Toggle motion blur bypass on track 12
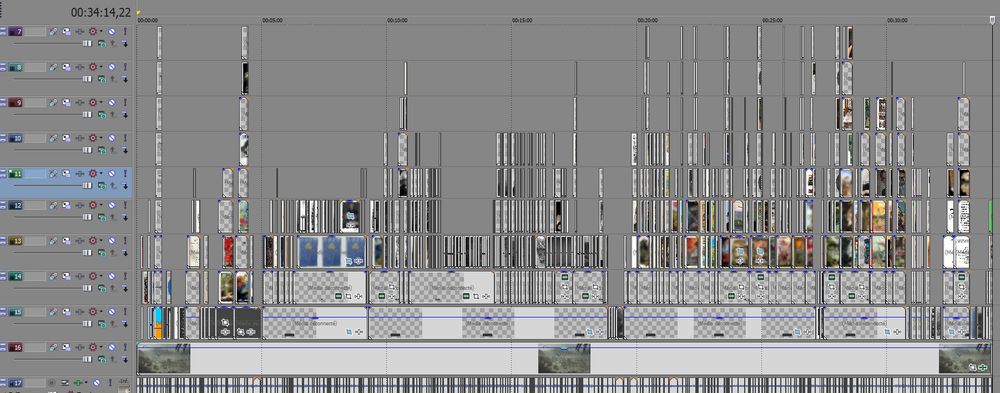 (53, 205)
